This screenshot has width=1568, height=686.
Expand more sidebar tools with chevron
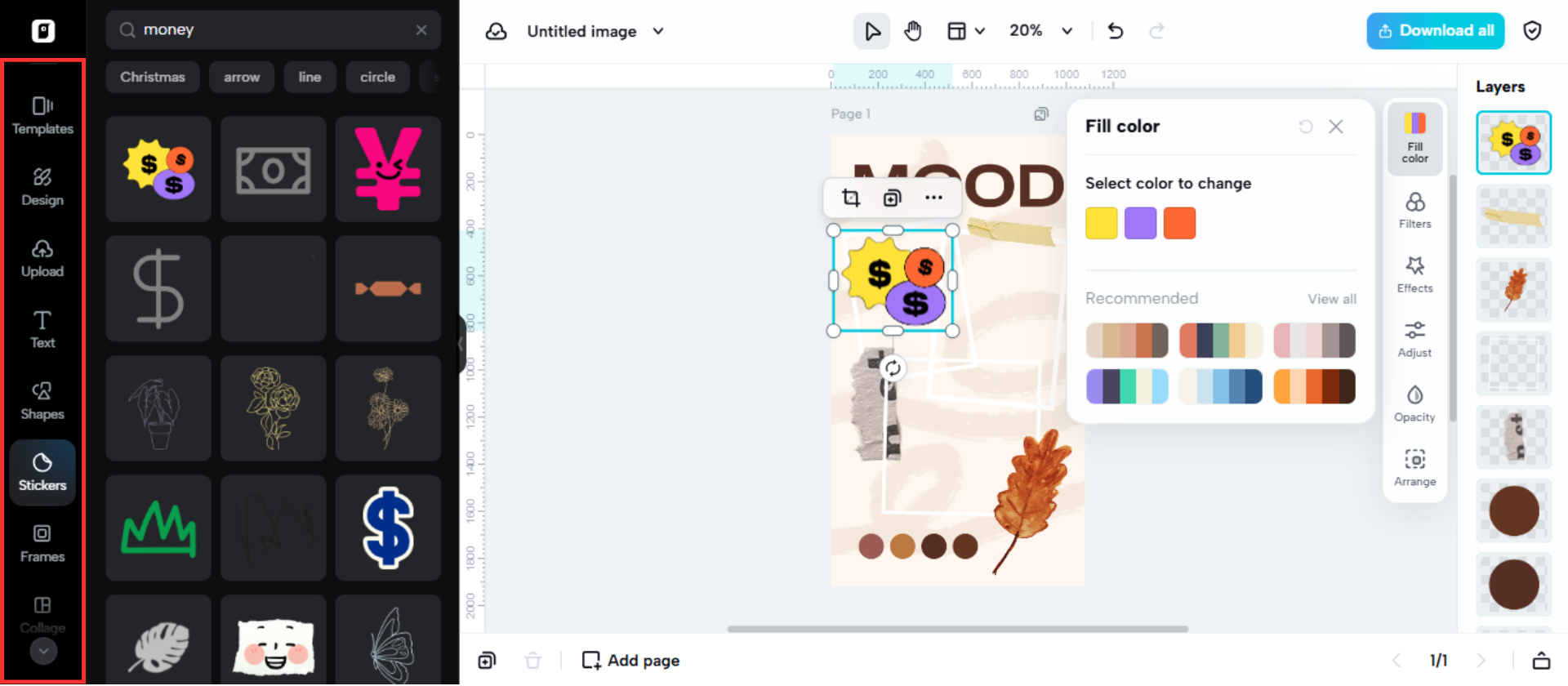click(x=43, y=651)
